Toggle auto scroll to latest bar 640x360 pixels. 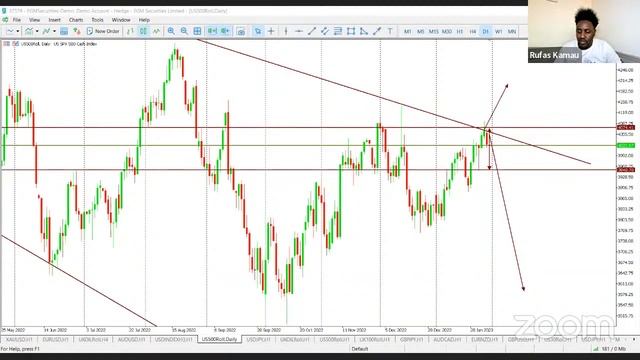(x=212, y=31)
